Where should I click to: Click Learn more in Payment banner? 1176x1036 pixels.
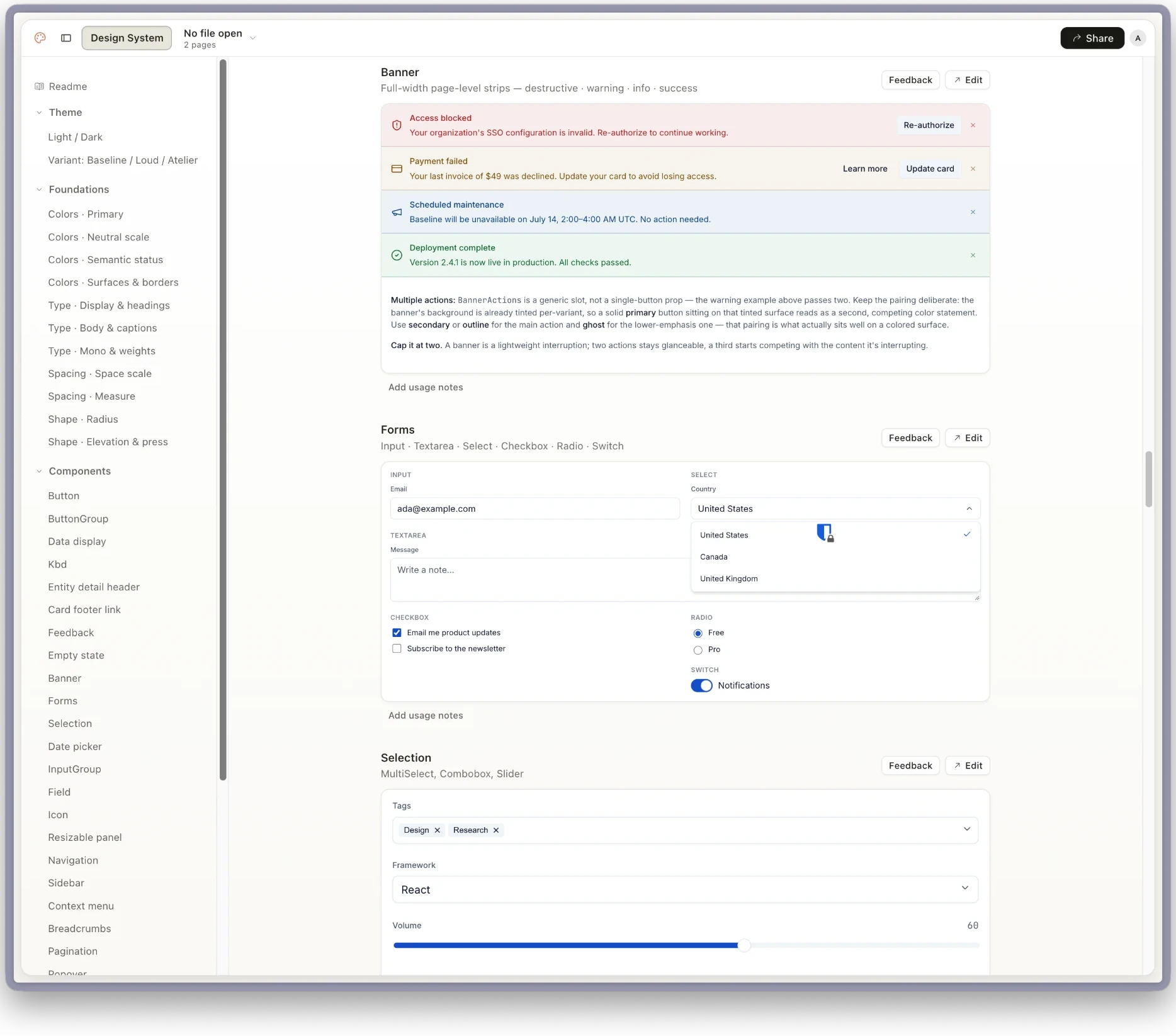865,169
